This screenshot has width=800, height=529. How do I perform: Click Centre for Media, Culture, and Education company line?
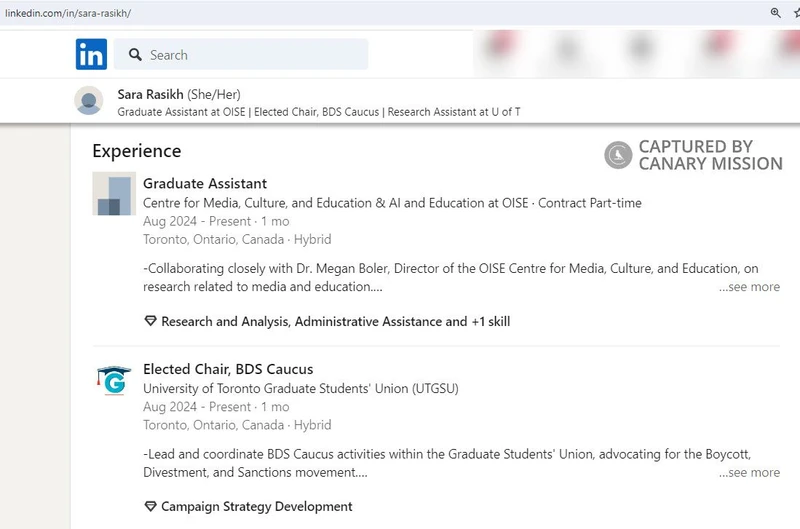click(392, 203)
